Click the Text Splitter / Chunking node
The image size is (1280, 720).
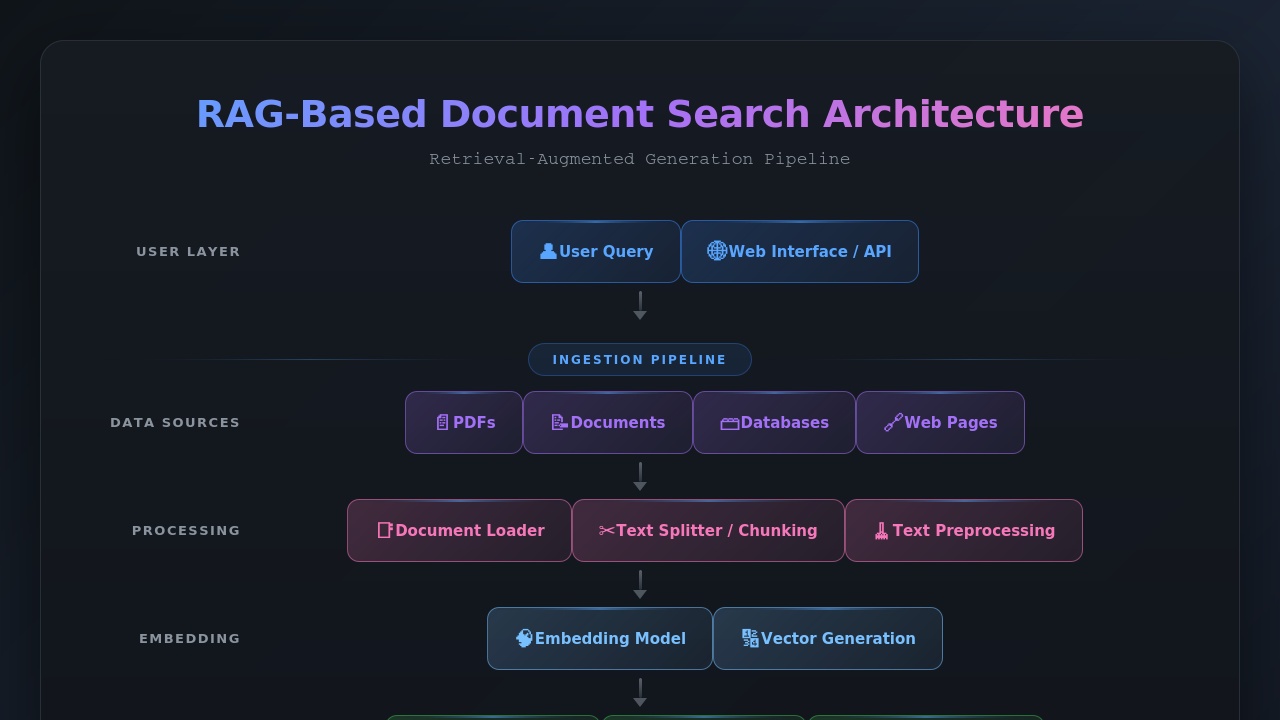coord(708,530)
